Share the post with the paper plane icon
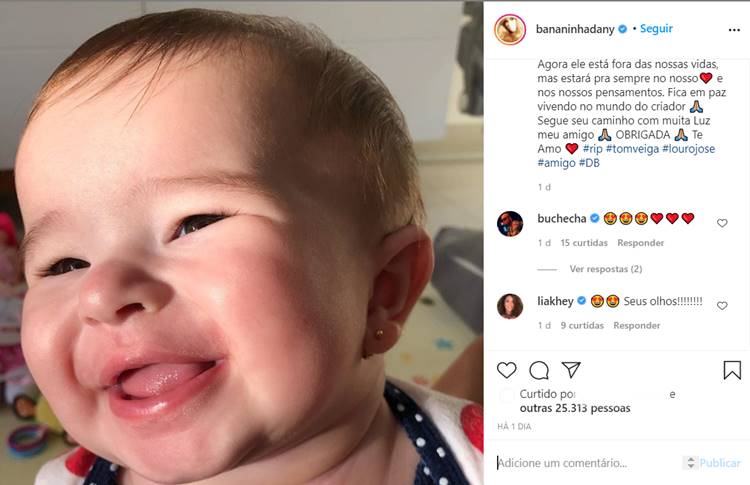This screenshot has height=485, width=750. coord(571,370)
